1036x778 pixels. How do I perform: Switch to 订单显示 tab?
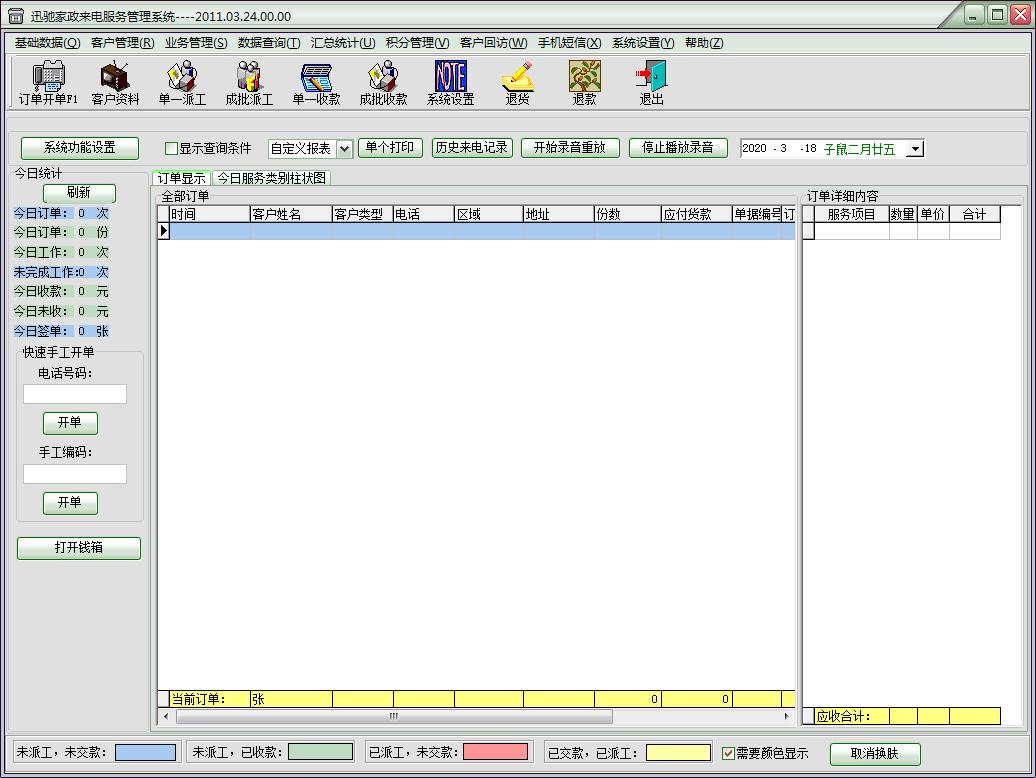[x=182, y=178]
